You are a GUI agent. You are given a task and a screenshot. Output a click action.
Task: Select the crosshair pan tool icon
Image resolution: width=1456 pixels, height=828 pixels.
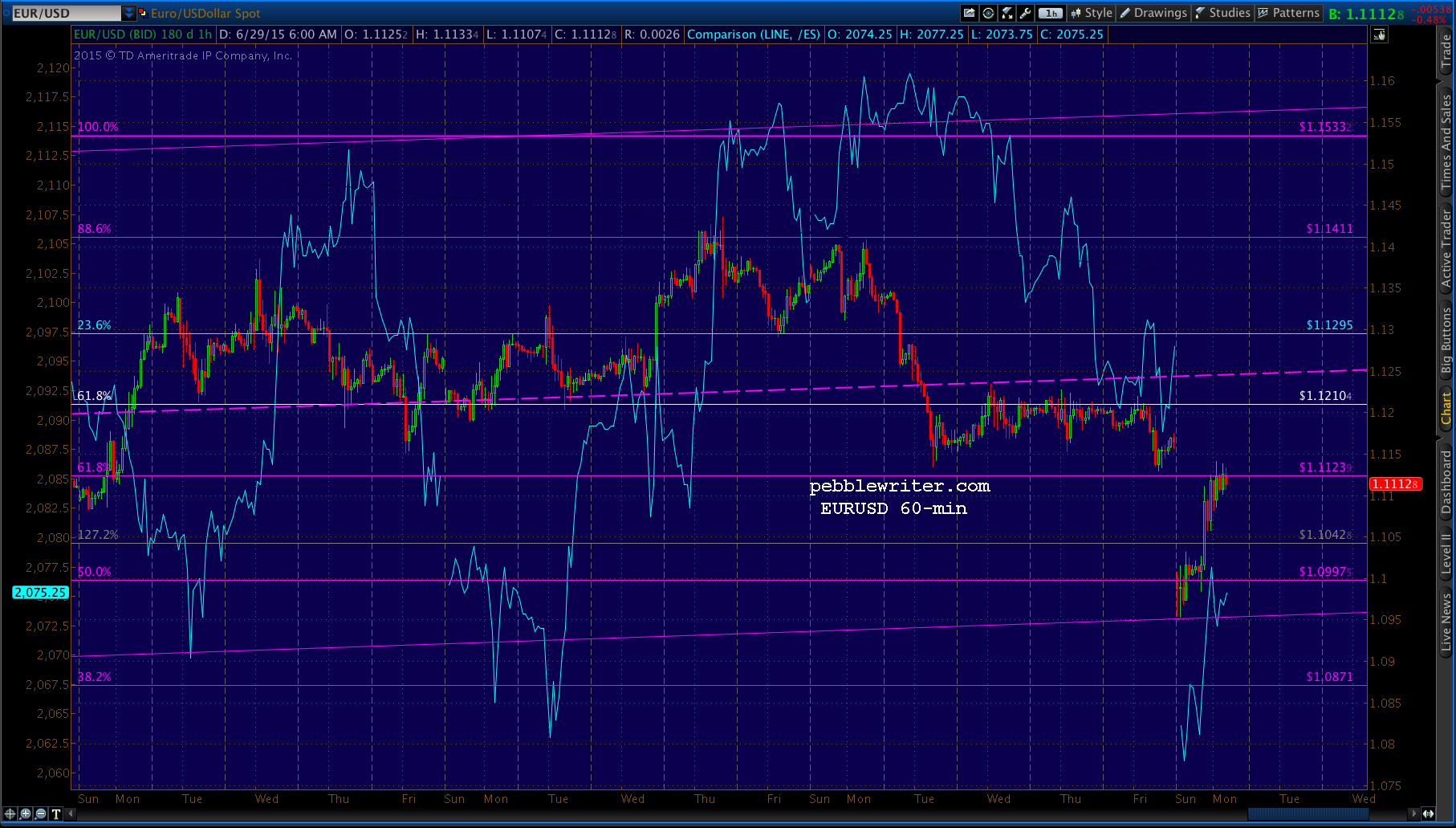click(10, 814)
